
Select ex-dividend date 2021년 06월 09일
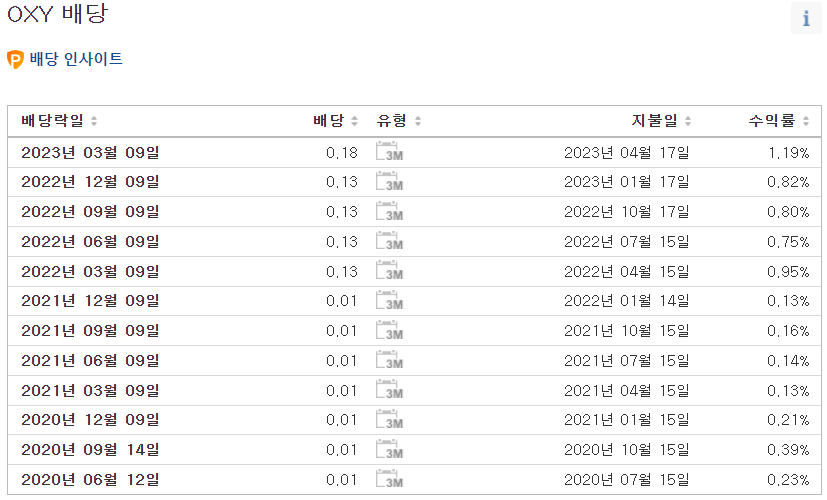click(90, 361)
